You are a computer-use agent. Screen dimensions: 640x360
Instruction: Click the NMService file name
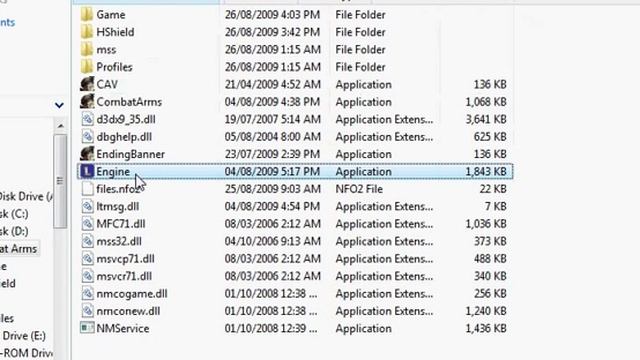point(123,329)
